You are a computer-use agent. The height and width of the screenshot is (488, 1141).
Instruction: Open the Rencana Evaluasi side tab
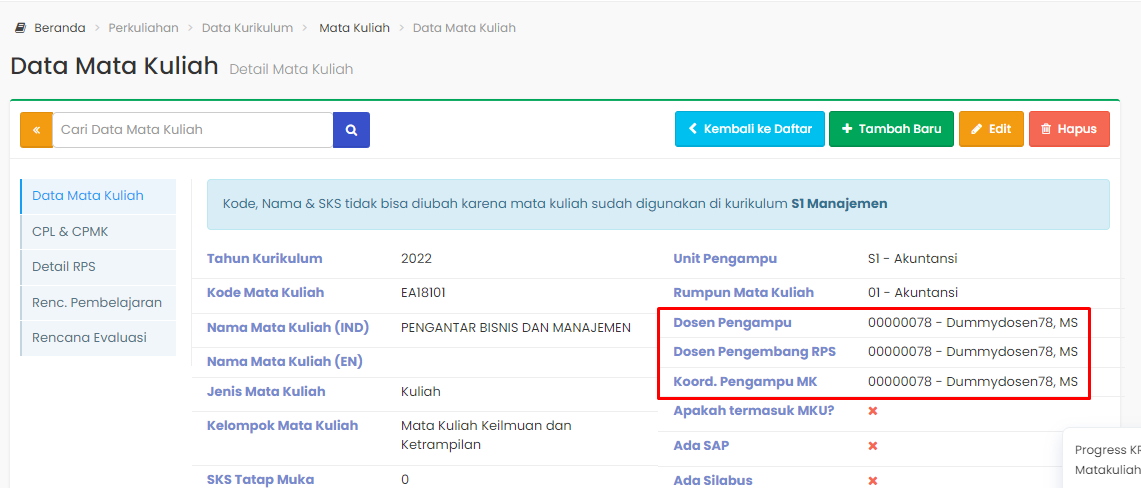coord(98,338)
